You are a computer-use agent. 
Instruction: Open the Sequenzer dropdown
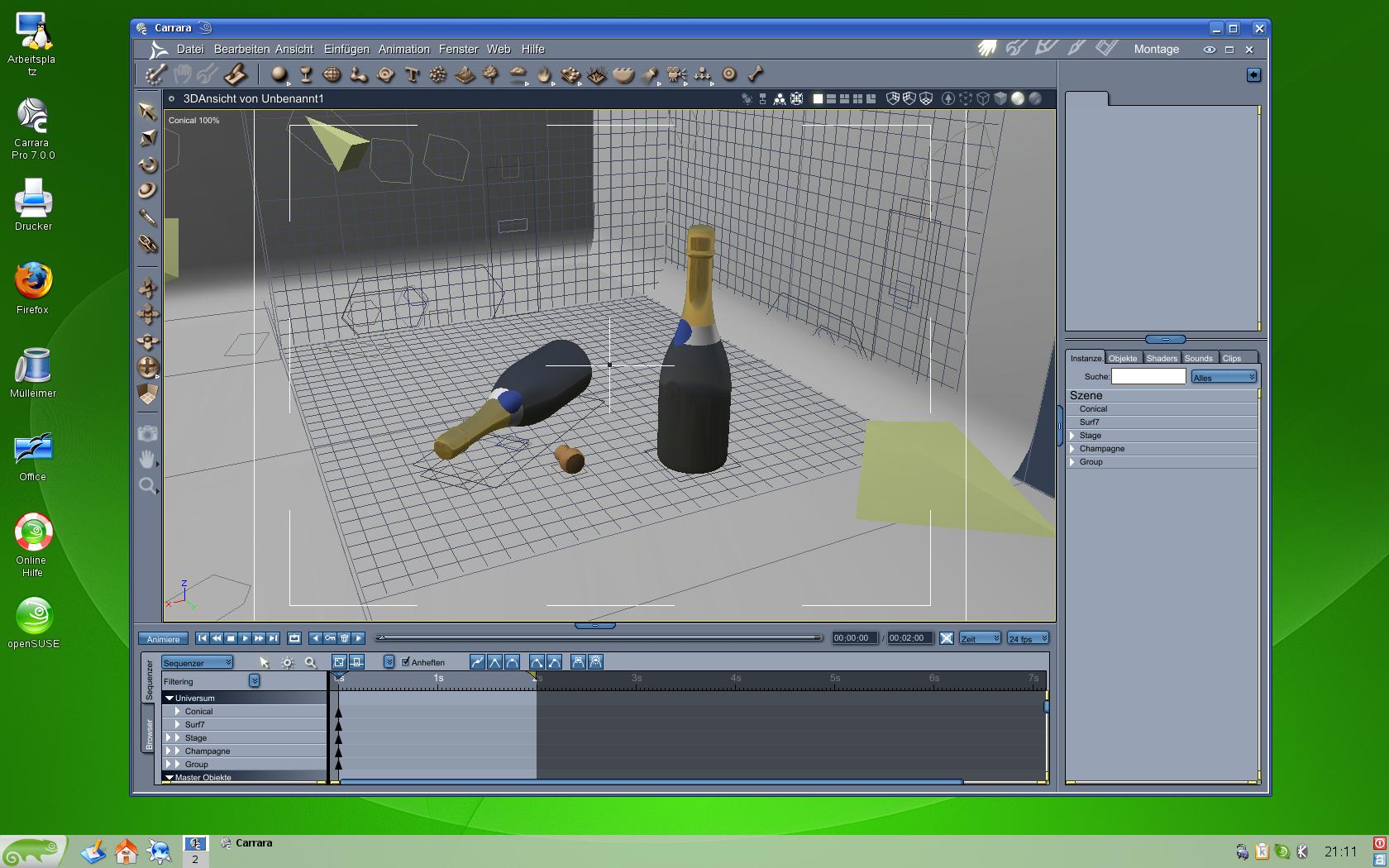point(198,663)
